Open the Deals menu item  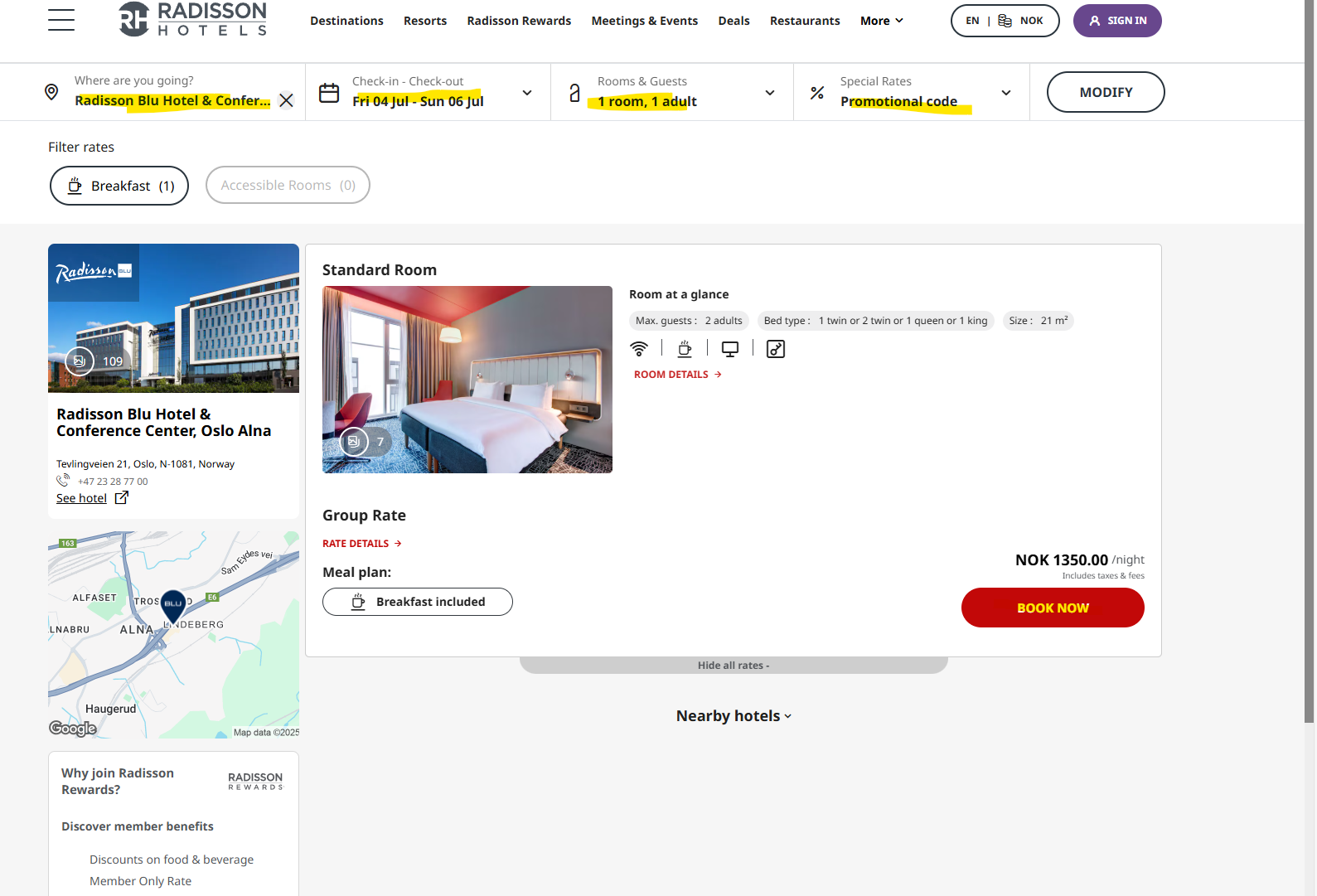click(x=734, y=21)
